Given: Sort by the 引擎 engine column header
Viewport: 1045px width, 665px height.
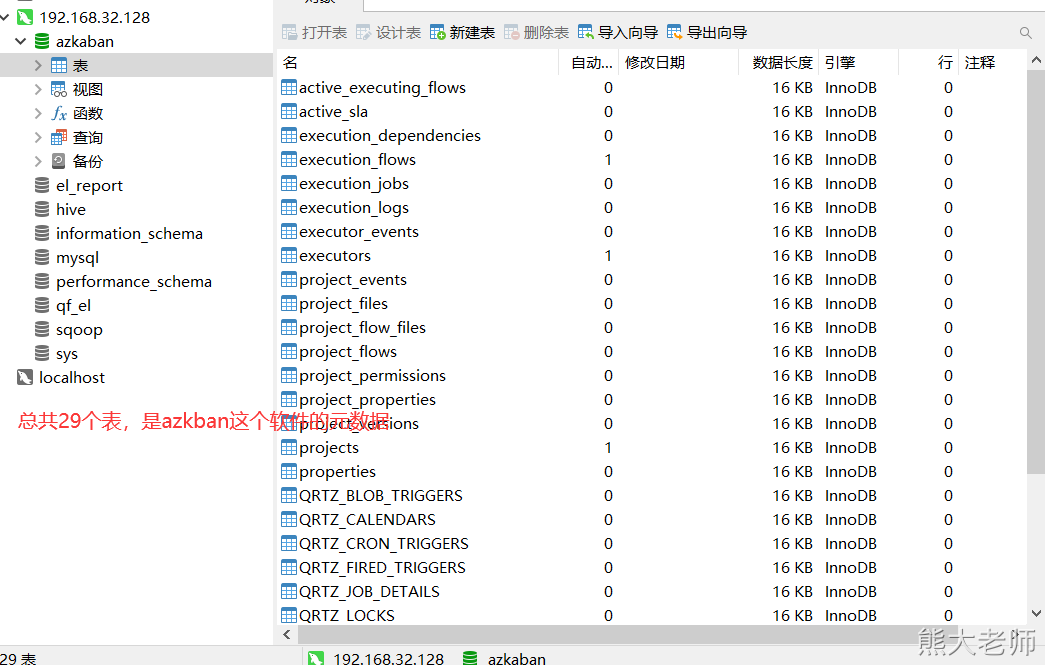Looking at the screenshot, I should click(858, 63).
